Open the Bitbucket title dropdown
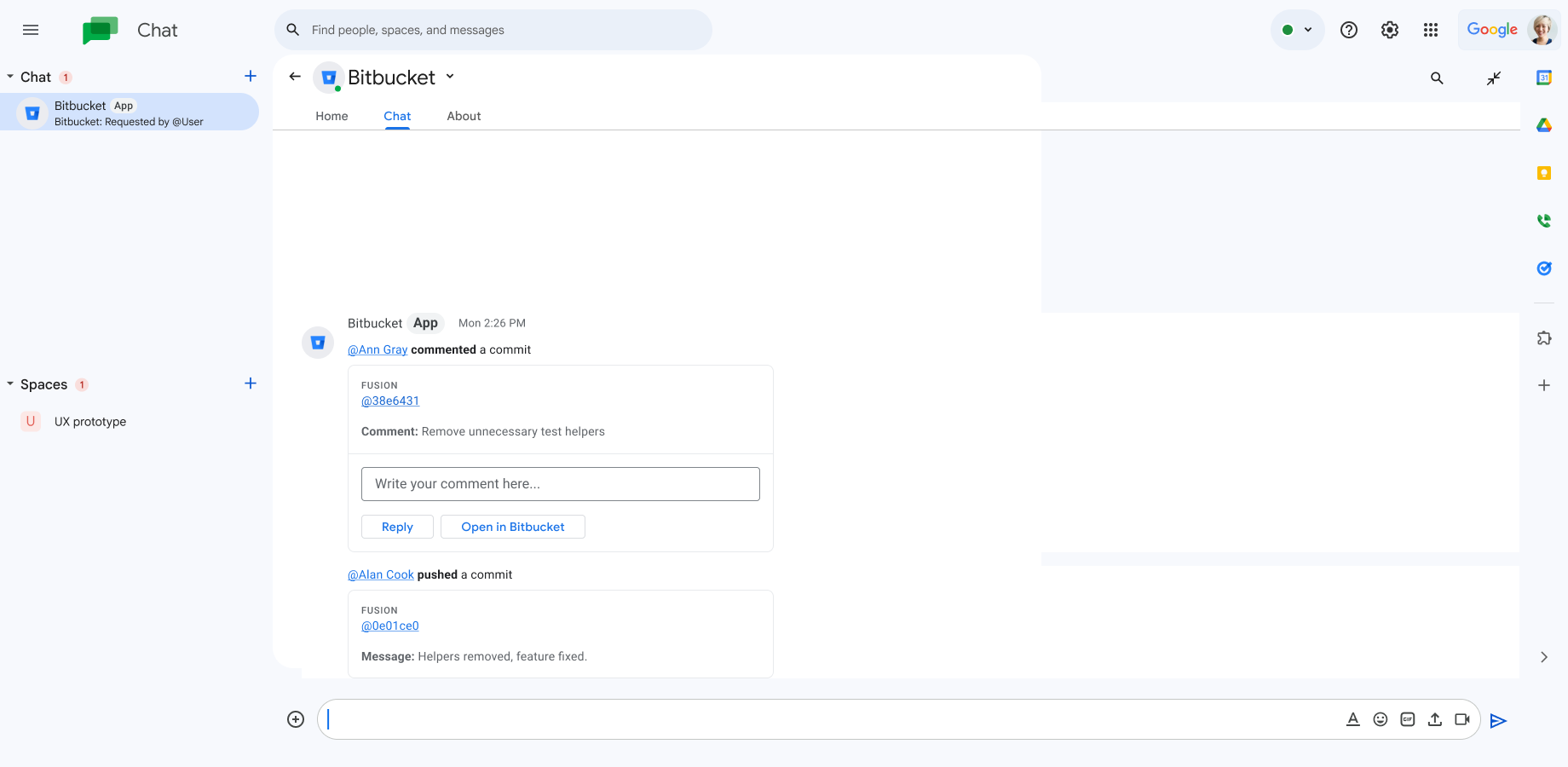1568x767 pixels. (x=450, y=77)
